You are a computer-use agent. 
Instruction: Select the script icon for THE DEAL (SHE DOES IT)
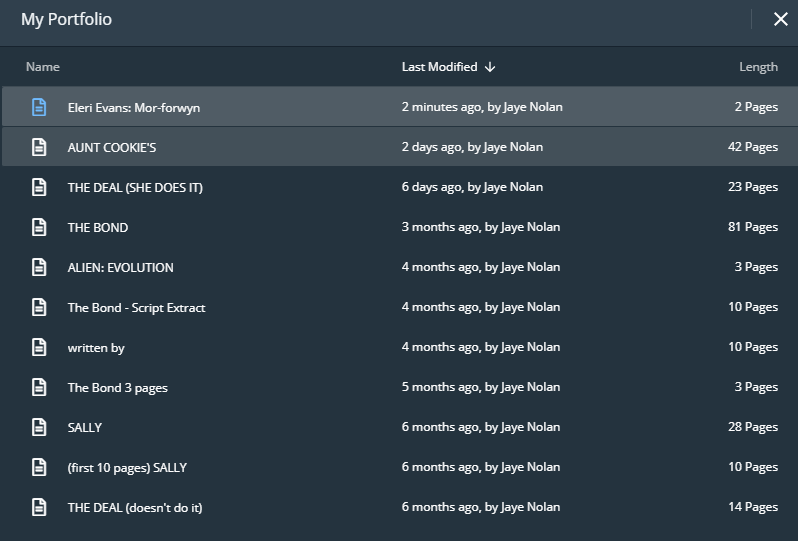[39, 187]
